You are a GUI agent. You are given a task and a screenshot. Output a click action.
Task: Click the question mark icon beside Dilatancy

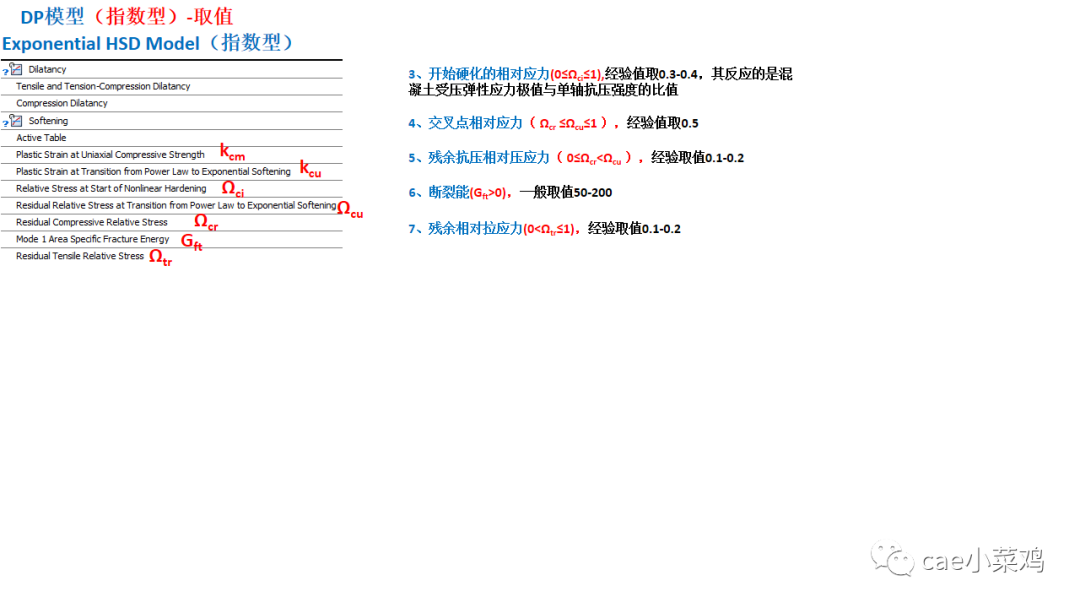5,71
